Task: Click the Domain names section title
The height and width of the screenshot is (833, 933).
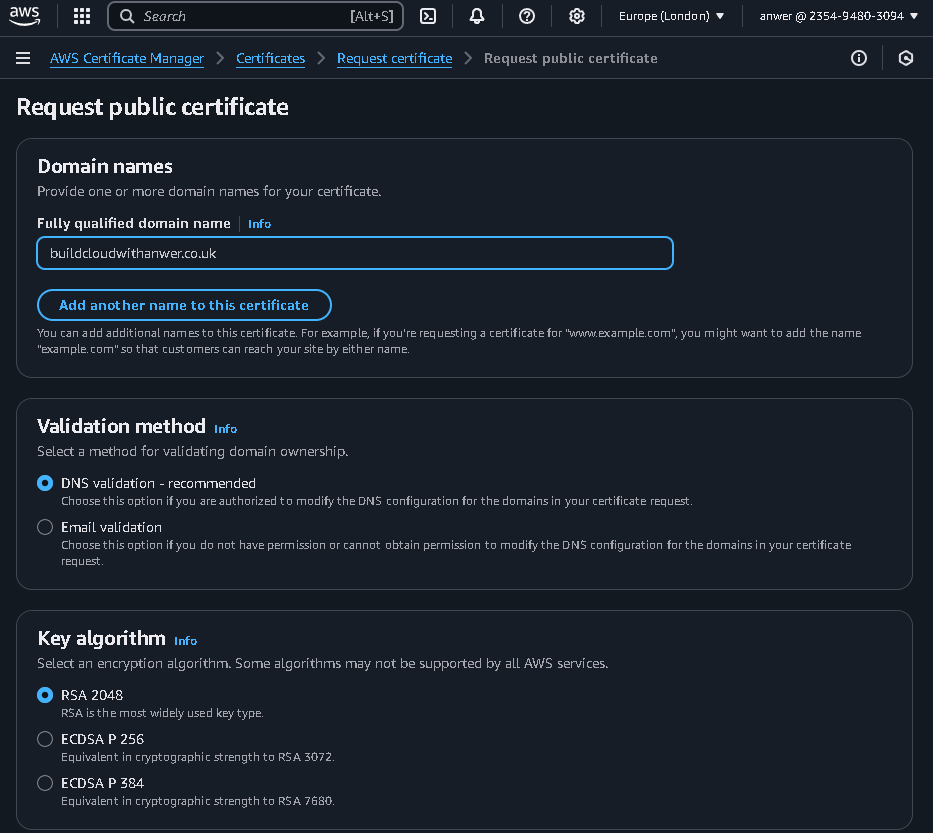Action: click(x=105, y=167)
